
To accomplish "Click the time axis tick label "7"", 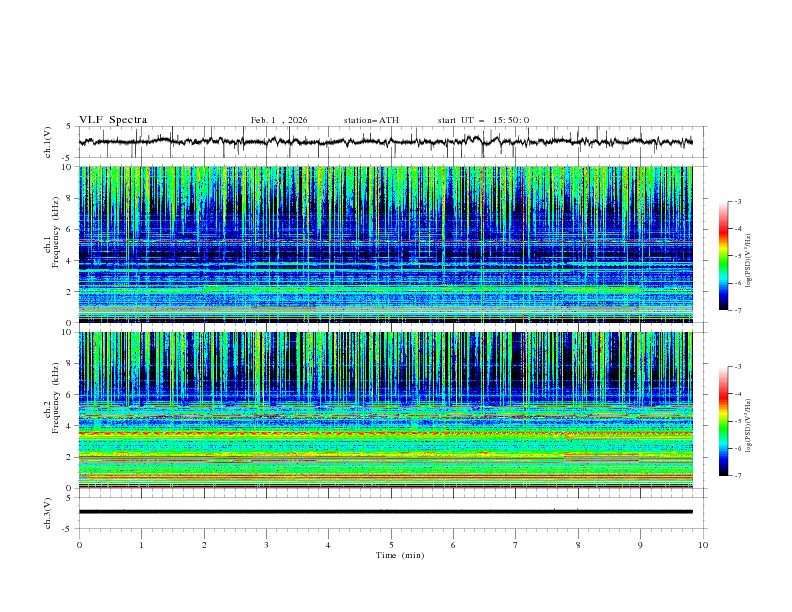I will click(x=516, y=545).
